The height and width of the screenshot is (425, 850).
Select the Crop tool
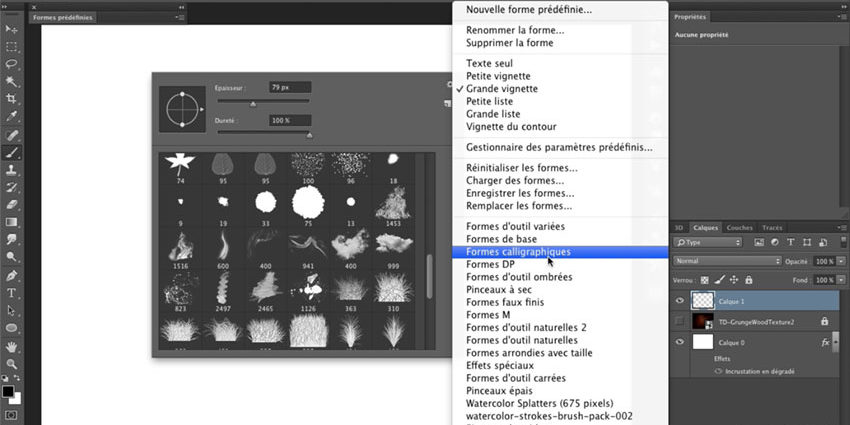coord(12,99)
